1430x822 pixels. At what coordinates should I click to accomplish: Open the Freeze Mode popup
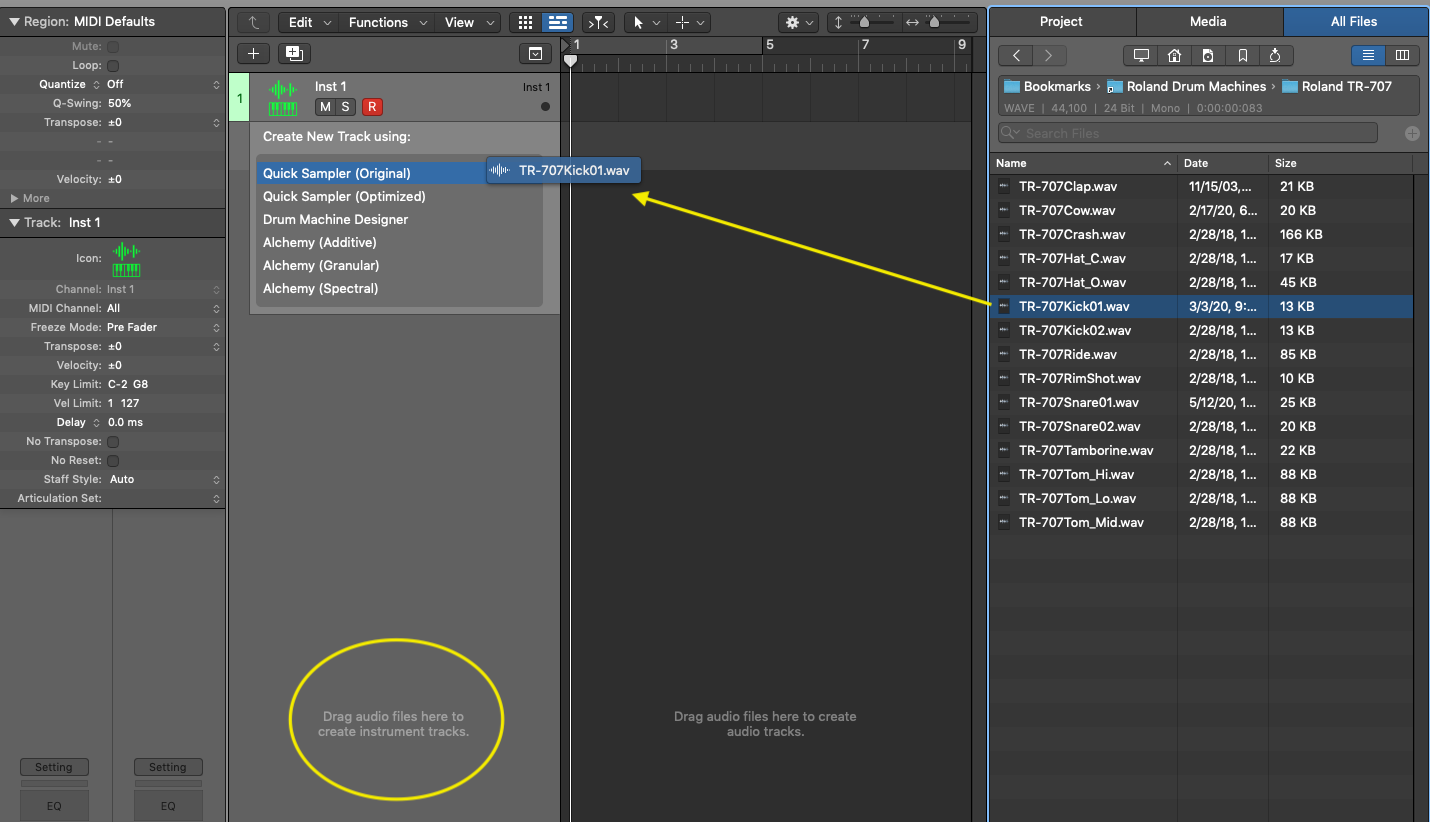pyautogui.click(x=163, y=328)
